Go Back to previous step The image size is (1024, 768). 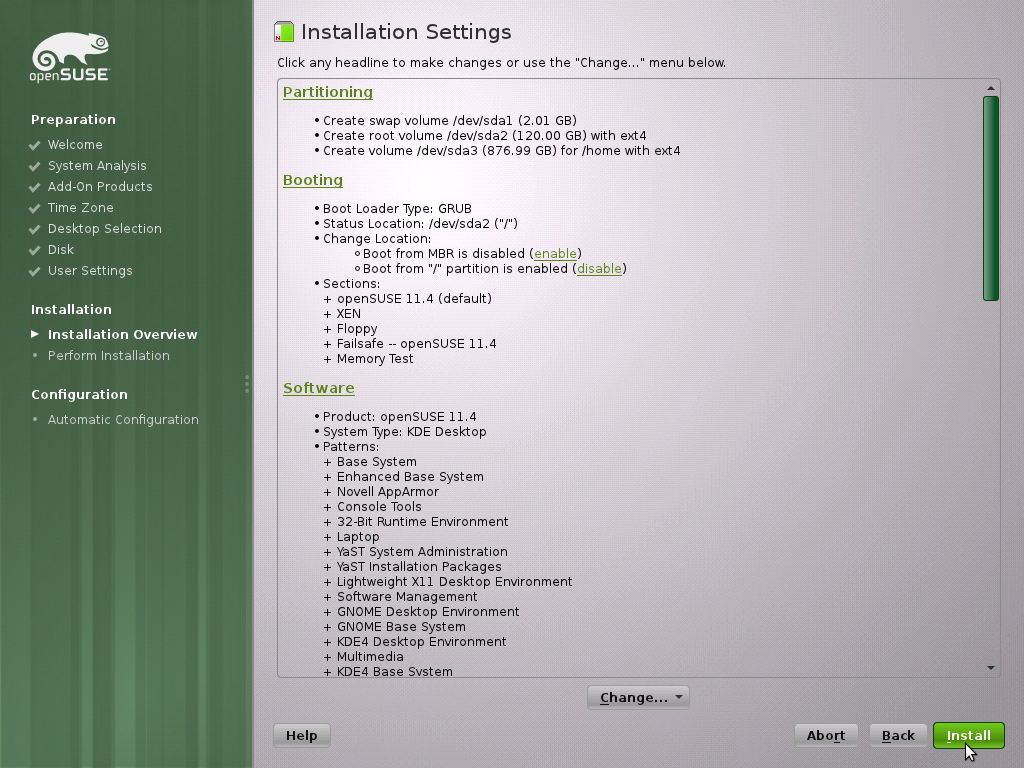[898, 735]
